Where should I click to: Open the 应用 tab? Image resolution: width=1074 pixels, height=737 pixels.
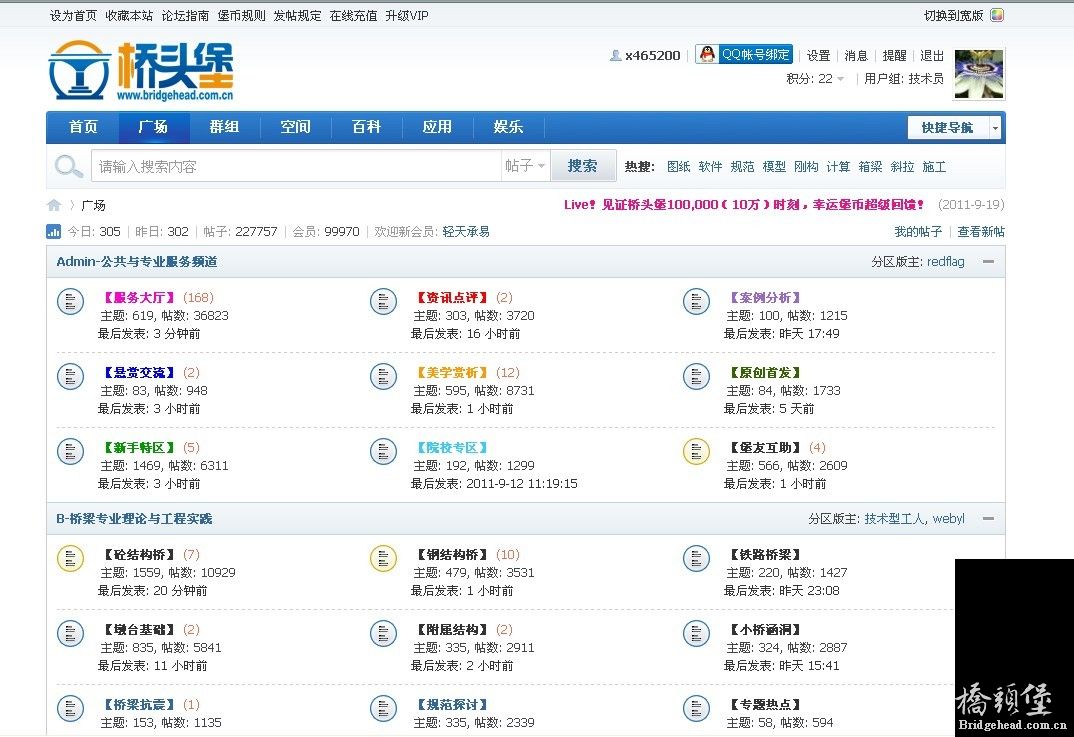point(437,127)
